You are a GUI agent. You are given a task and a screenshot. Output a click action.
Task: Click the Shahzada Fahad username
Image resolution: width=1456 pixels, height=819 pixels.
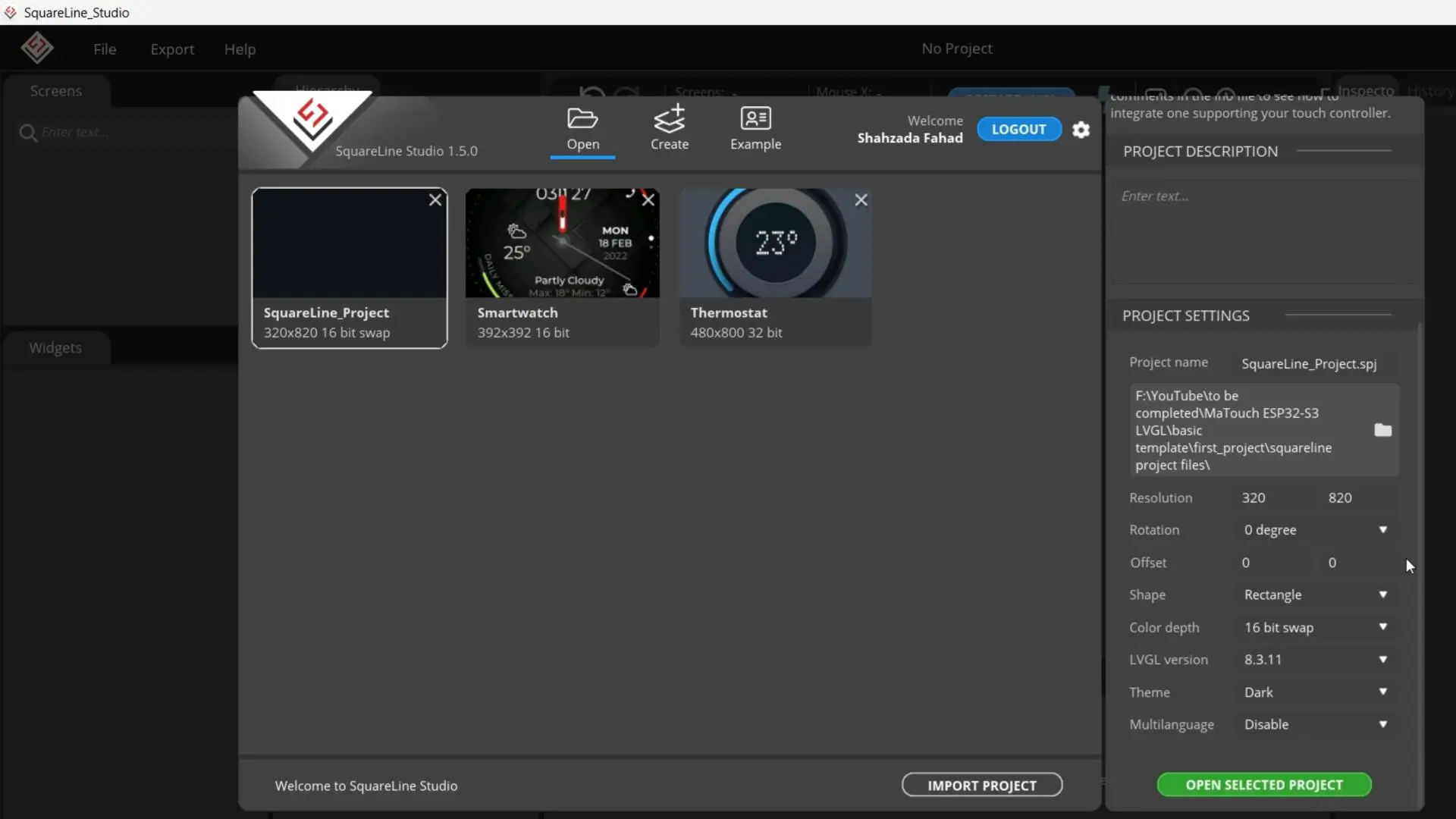coord(910,138)
